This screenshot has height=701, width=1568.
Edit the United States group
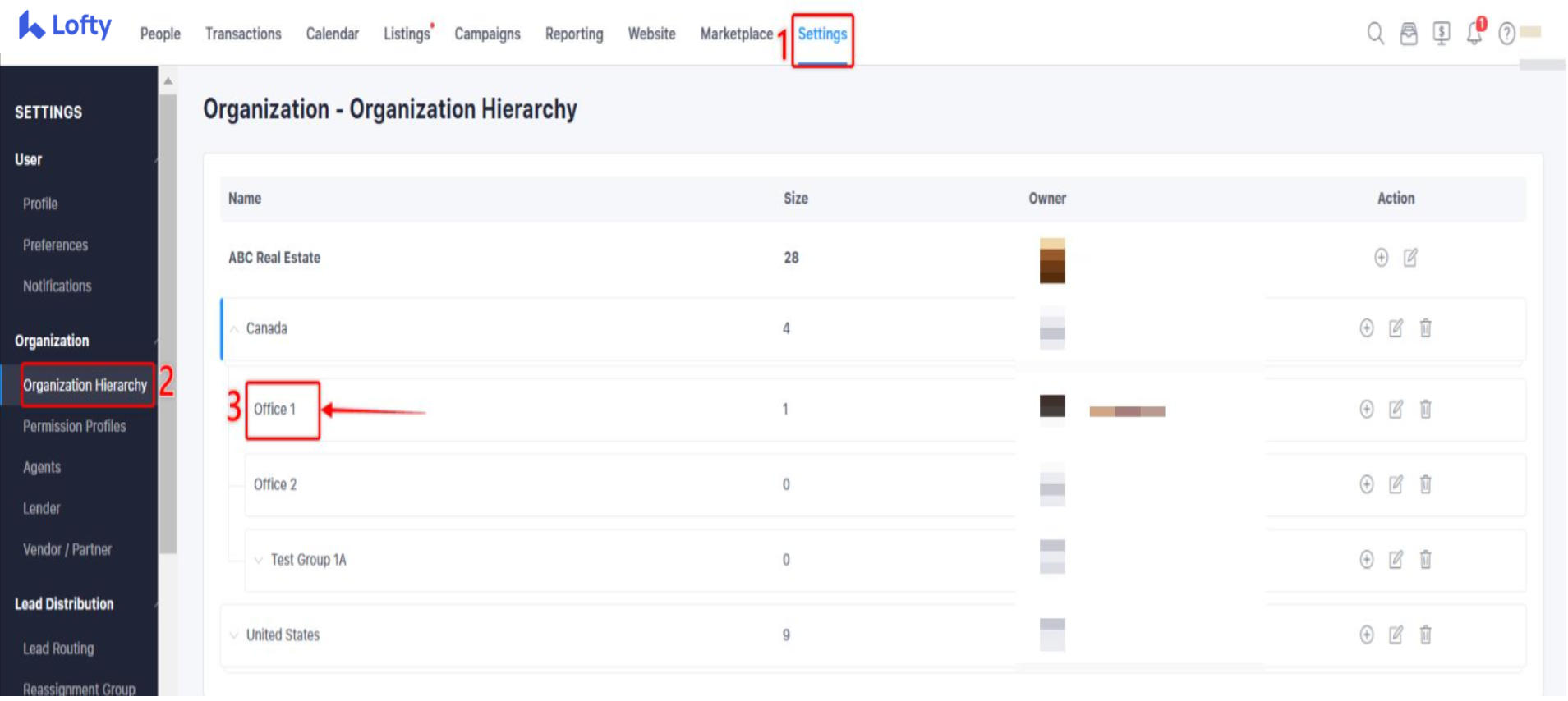(1396, 635)
